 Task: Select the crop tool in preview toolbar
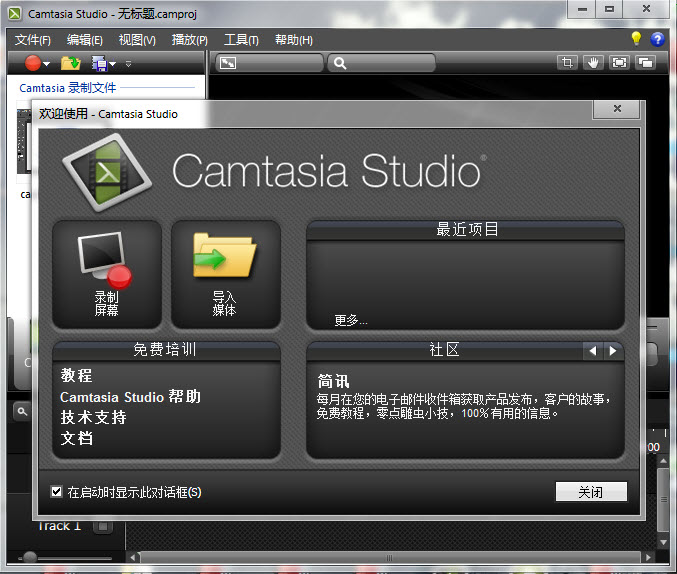coord(567,62)
